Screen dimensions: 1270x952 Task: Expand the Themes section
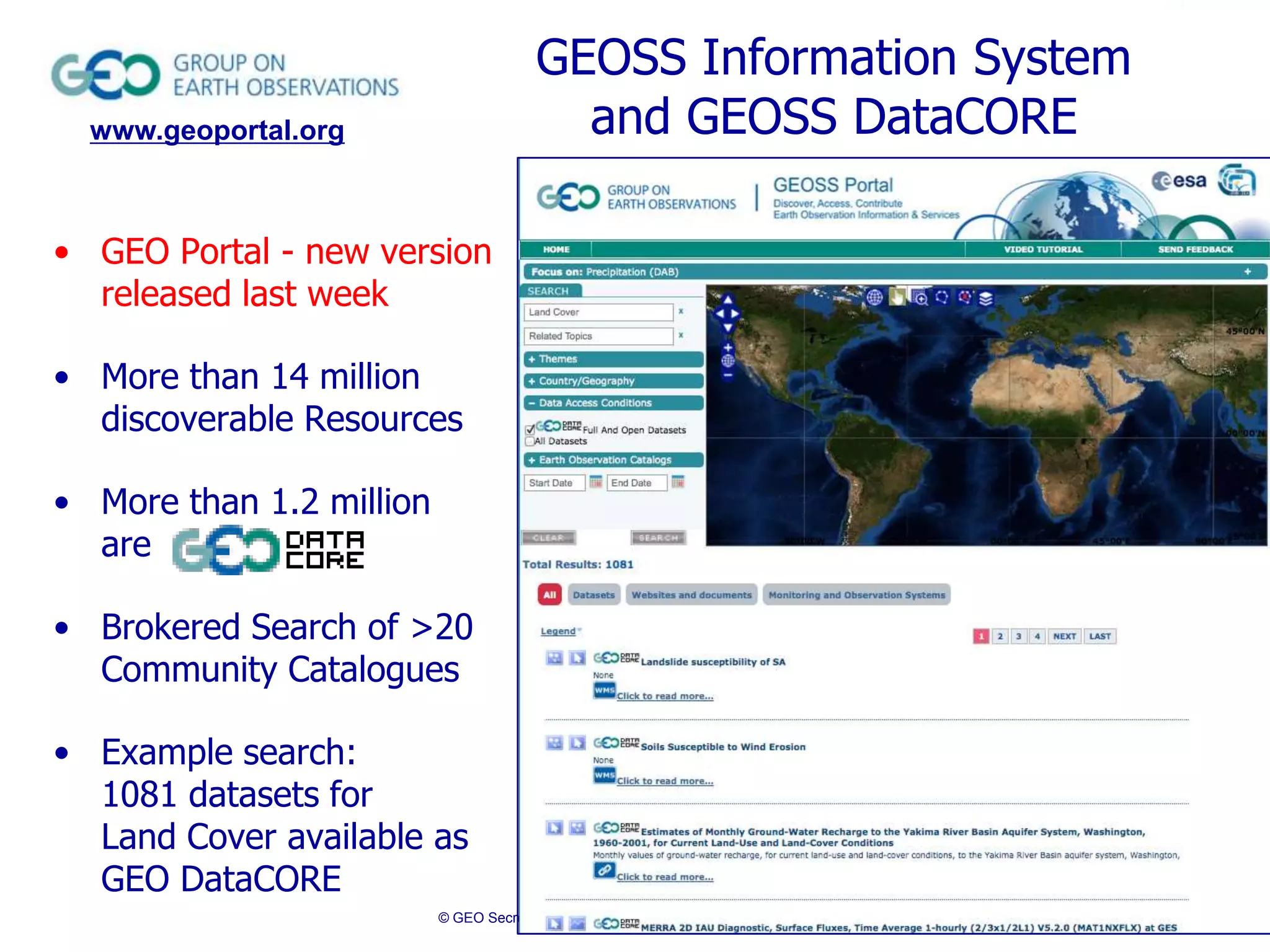[x=614, y=359]
